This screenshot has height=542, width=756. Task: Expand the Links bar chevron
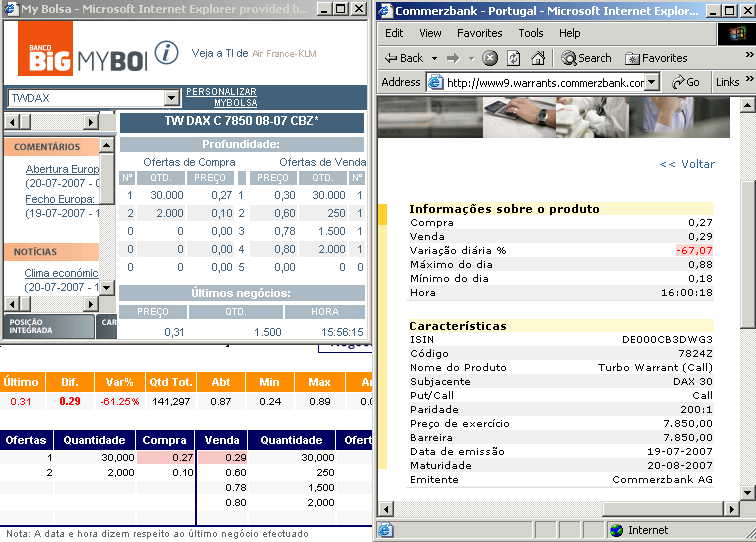(x=749, y=79)
